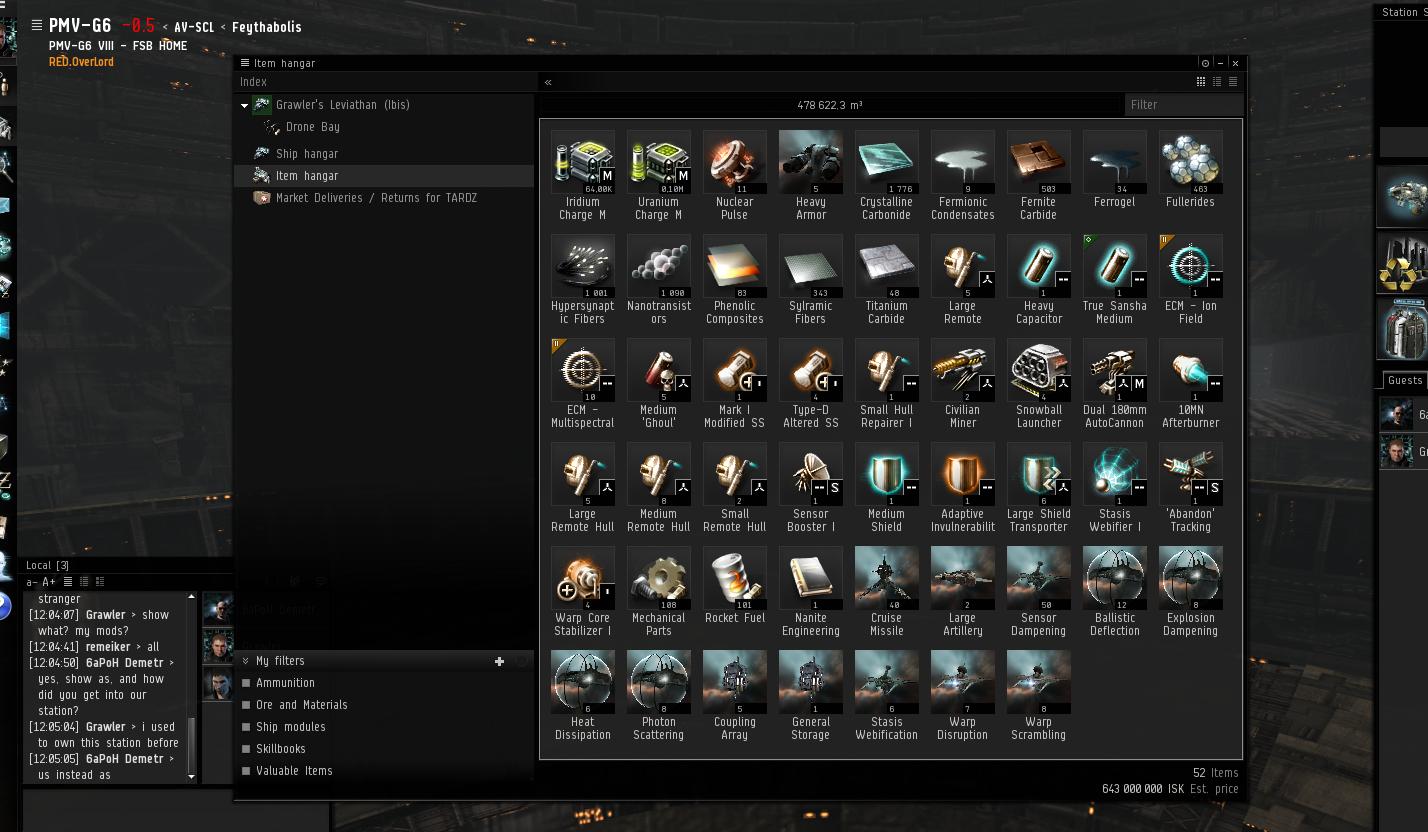Open the Feythabolis region link
Viewport: 1428px width, 832px height.
[x=266, y=27]
